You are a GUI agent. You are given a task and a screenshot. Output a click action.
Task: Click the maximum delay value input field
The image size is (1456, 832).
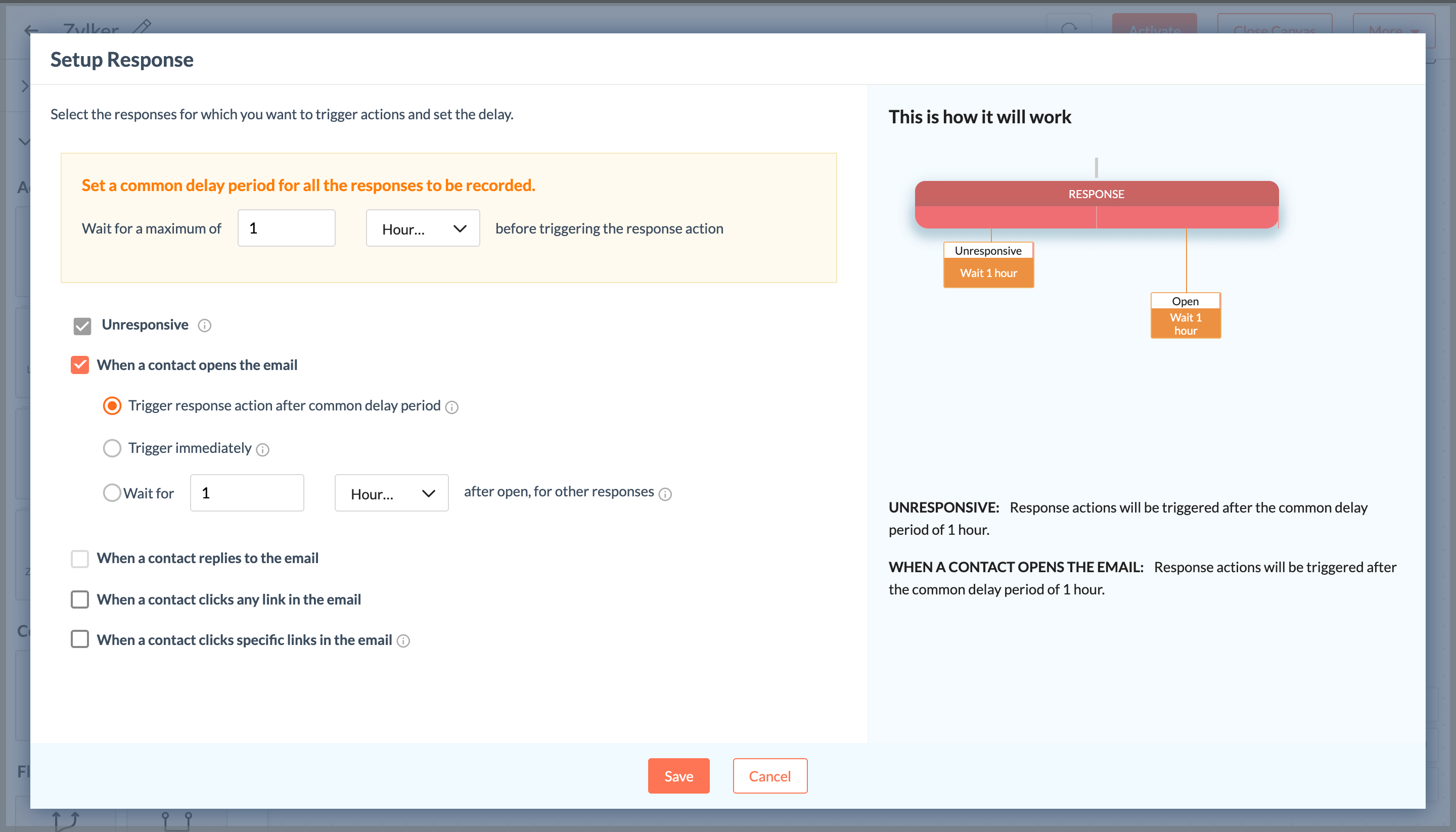tap(286, 227)
